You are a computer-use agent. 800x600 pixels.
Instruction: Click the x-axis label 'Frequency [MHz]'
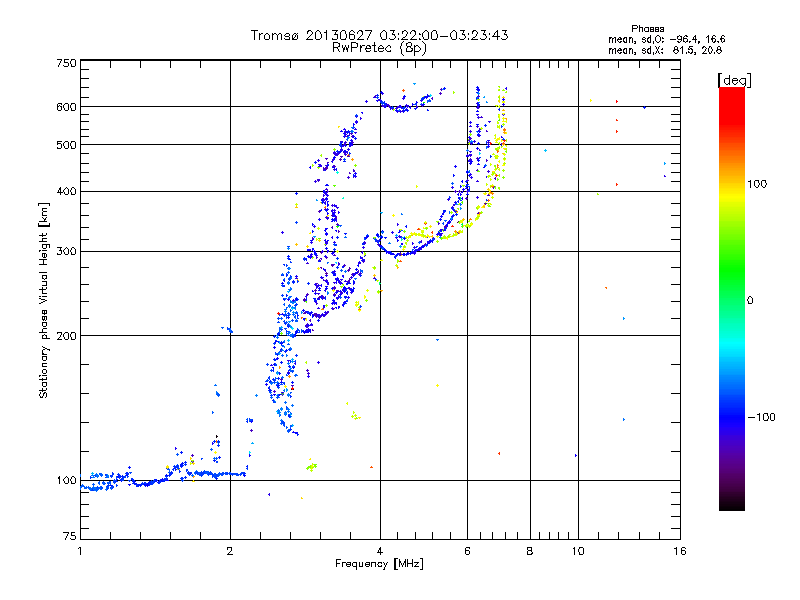click(379, 564)
